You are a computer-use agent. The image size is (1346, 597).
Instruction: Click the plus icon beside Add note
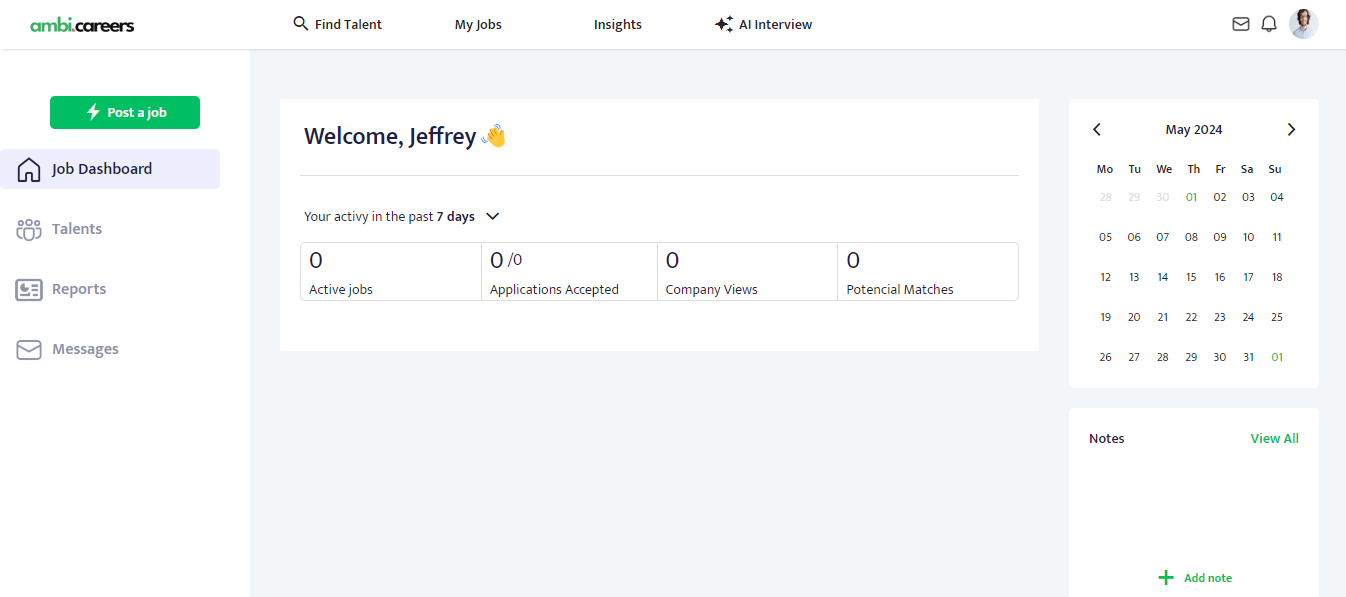coord(1165,578)
